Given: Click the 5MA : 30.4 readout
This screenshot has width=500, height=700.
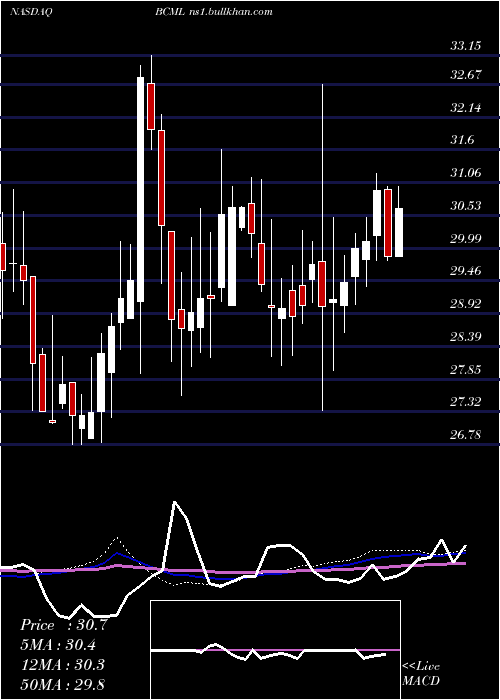Looking at the screenshot, I should tap(58, 645).
